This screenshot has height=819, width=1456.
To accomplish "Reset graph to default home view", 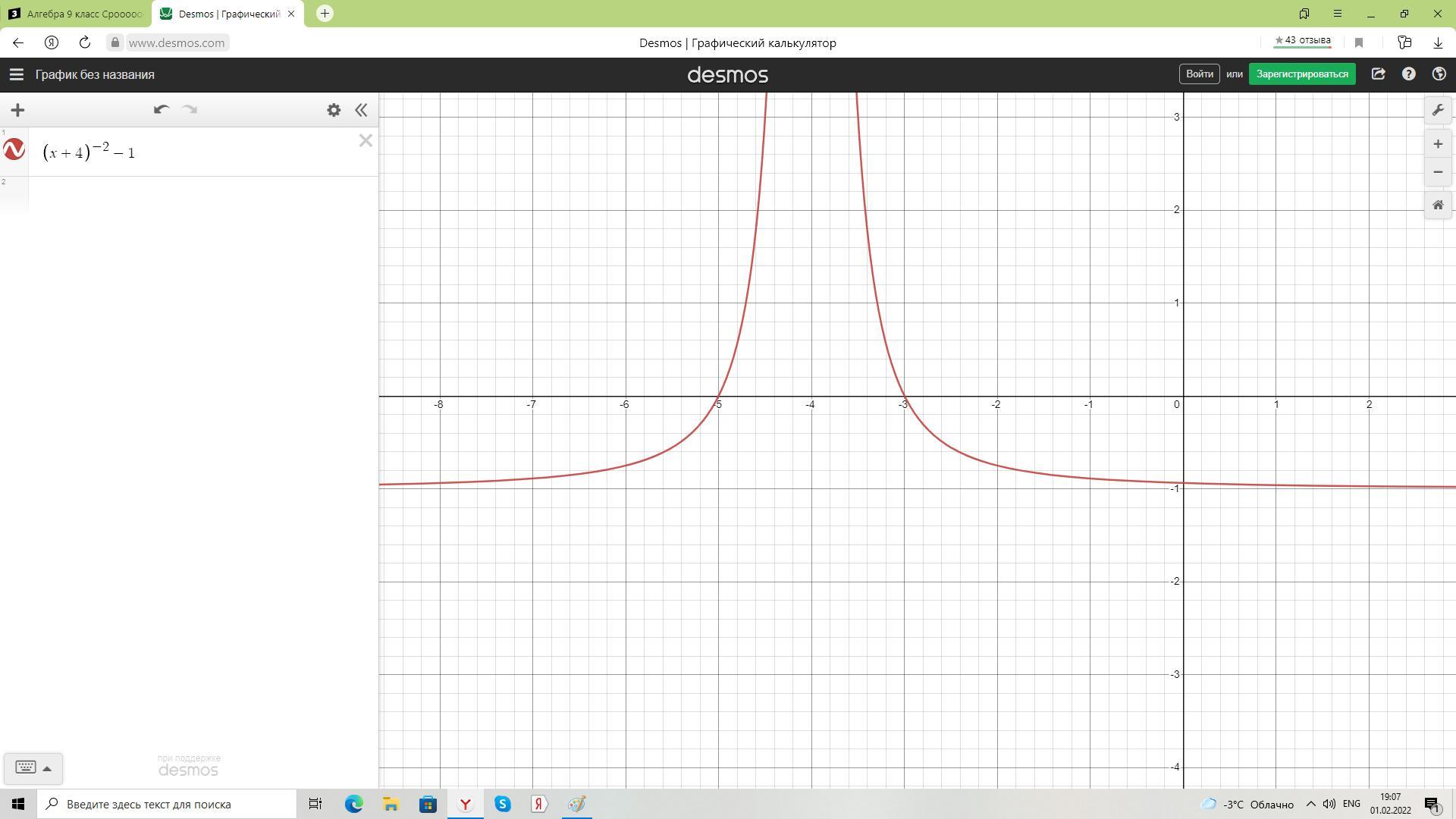I will (1438, 206).
